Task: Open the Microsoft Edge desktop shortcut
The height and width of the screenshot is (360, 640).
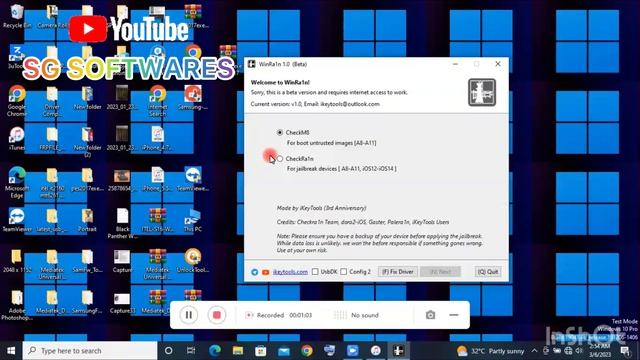Action: tap(17, 182)
